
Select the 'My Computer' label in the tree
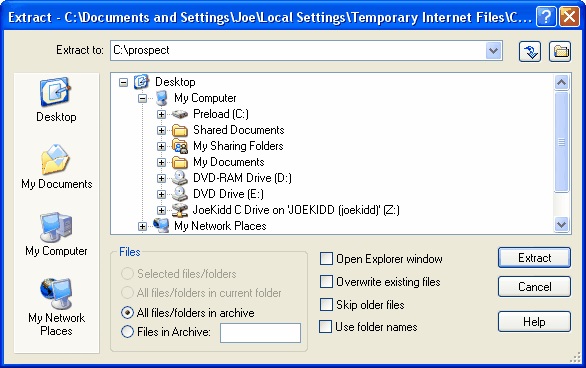click(x=205, y=98)
